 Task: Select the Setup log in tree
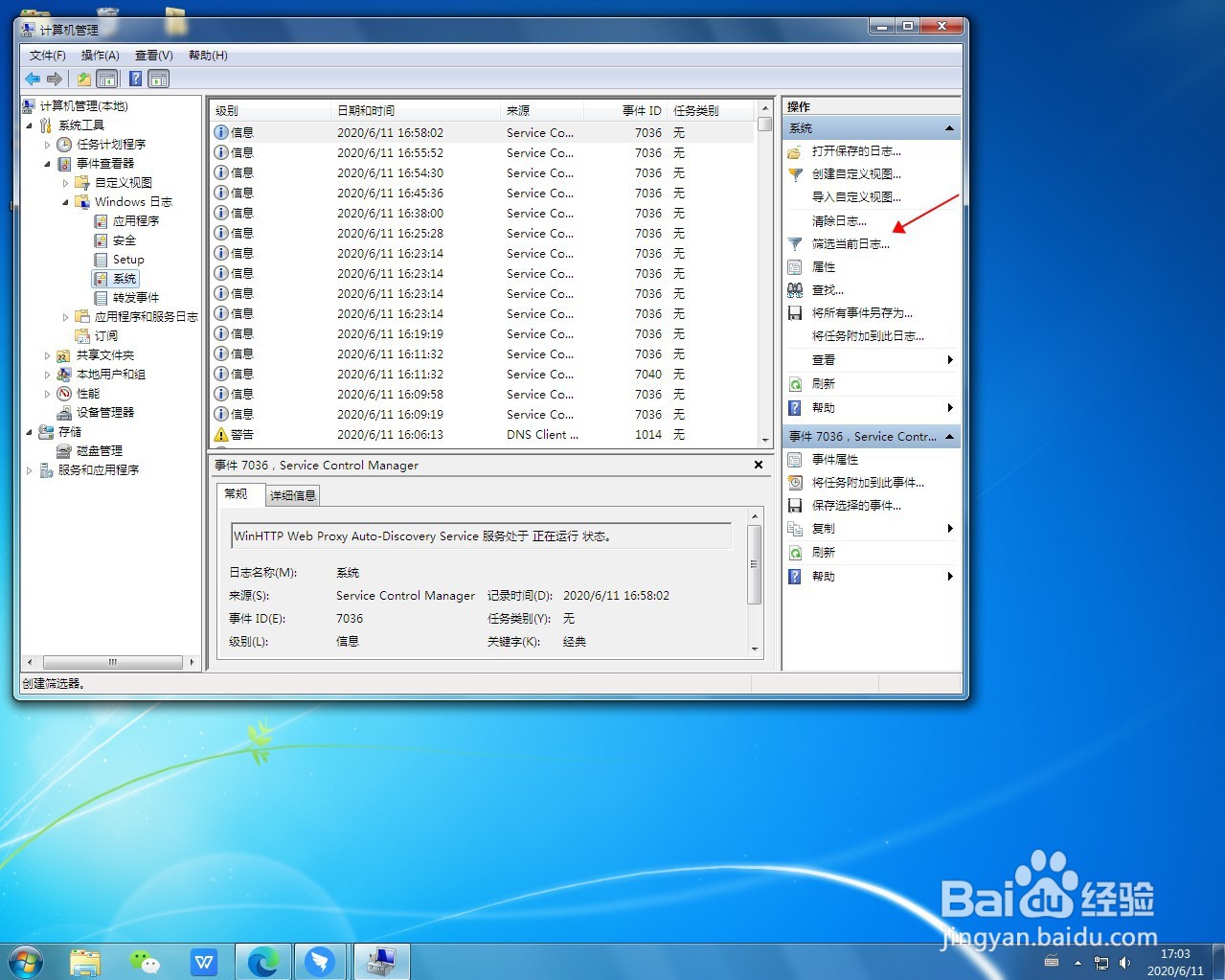128,260
